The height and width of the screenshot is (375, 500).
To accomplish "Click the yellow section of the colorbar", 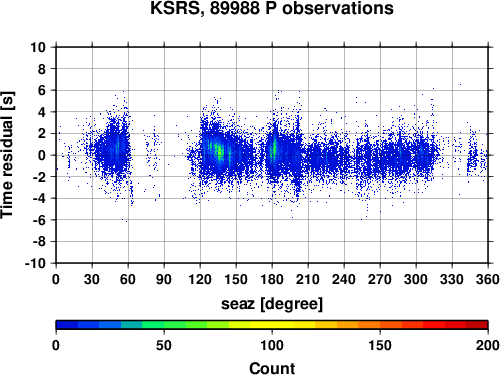I will click(x=272, y=325).
